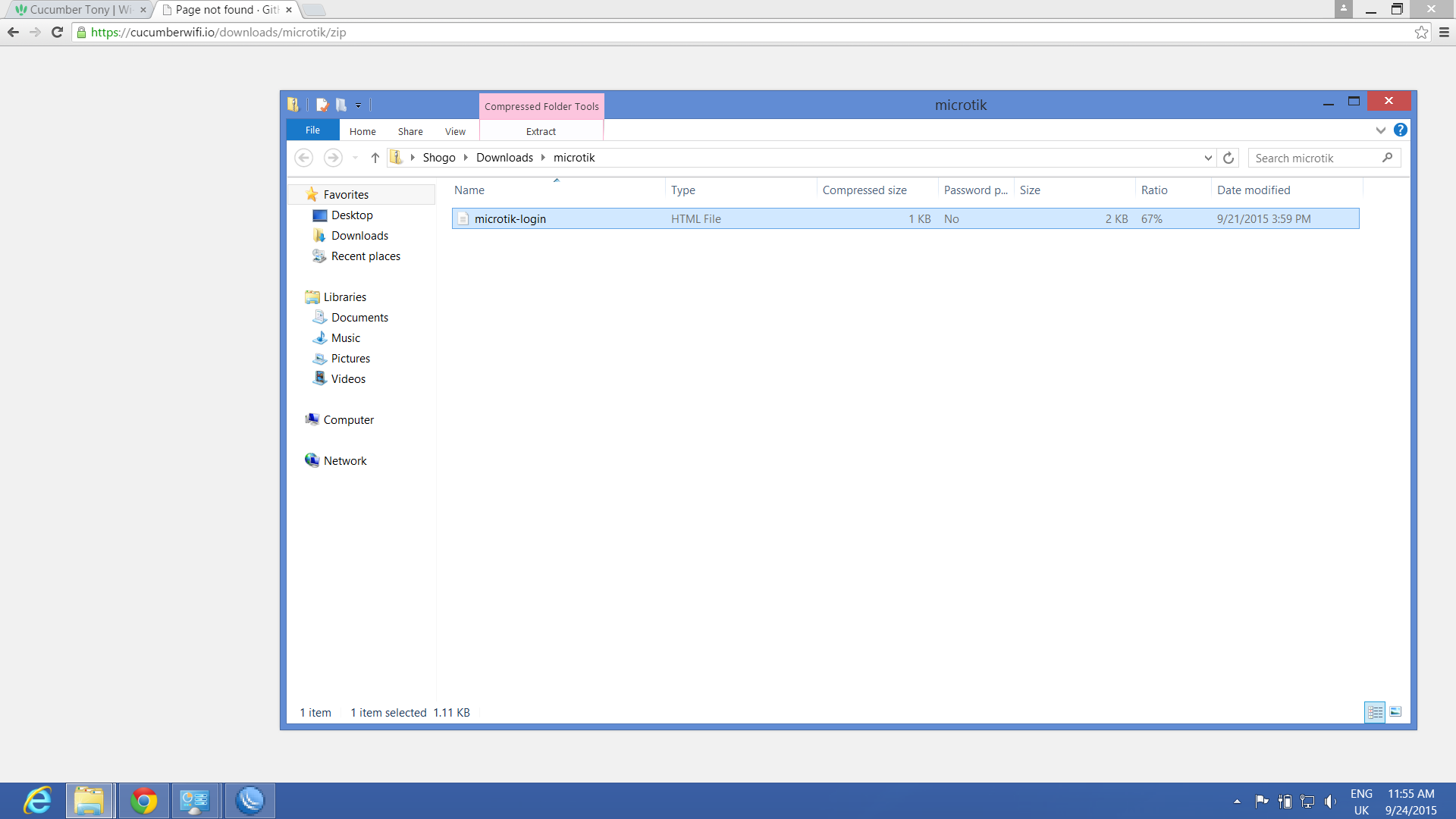
Task: Expand the Explorer ribbon chevron
Action: pyautogui.click(x=1381, y=130)
